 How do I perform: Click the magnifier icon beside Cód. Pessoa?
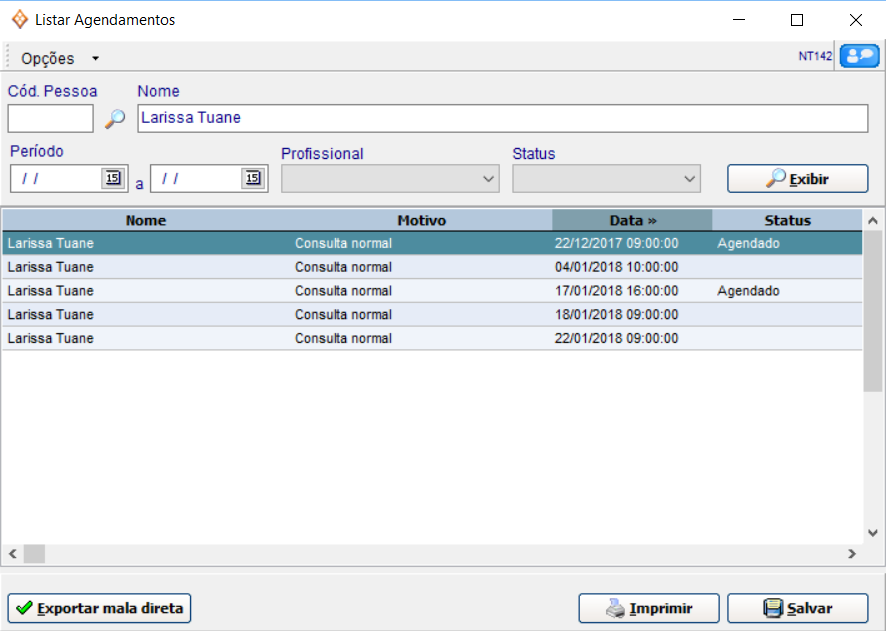(x=116, y=119)
